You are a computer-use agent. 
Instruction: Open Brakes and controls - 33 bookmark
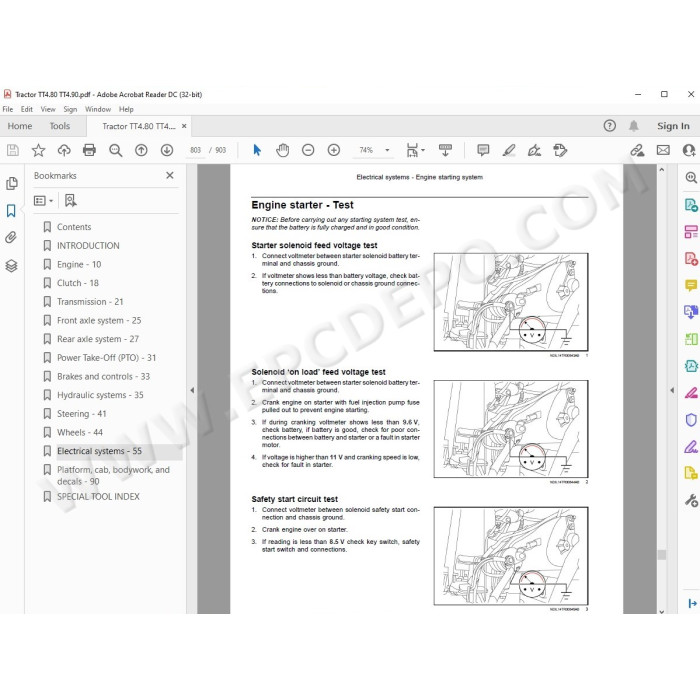[x=103, y=376]
